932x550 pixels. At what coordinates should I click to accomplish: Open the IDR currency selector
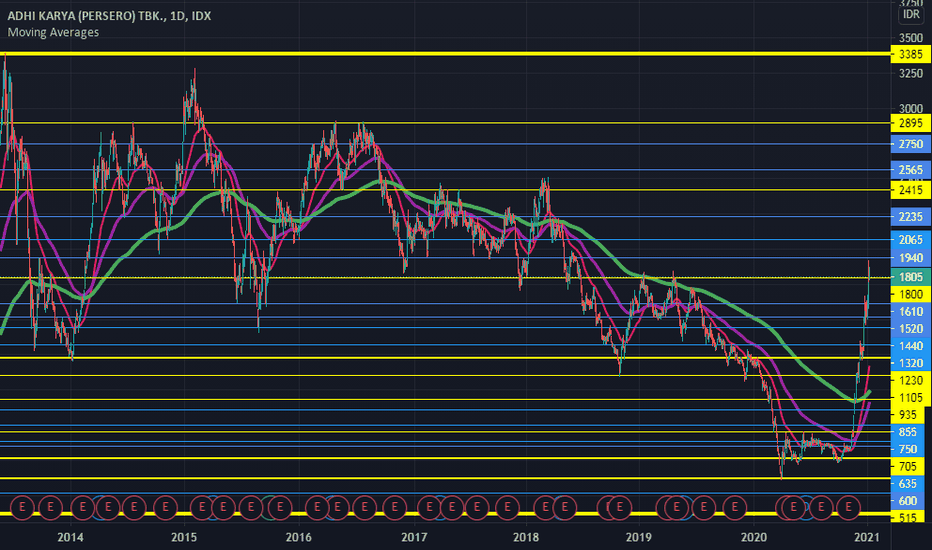pos(911,14)
